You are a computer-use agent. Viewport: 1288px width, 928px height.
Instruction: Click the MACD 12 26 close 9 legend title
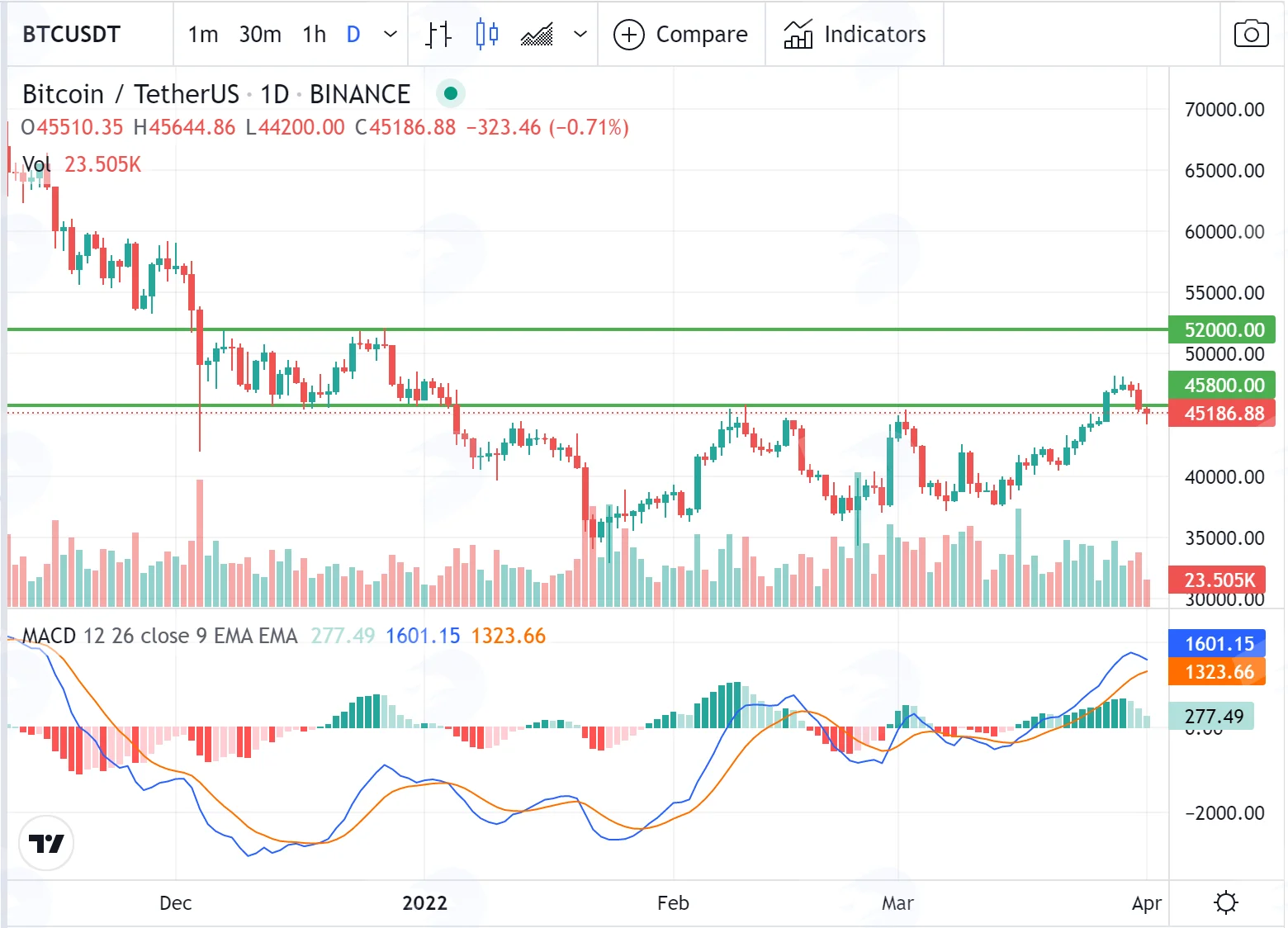click(159, 636)
